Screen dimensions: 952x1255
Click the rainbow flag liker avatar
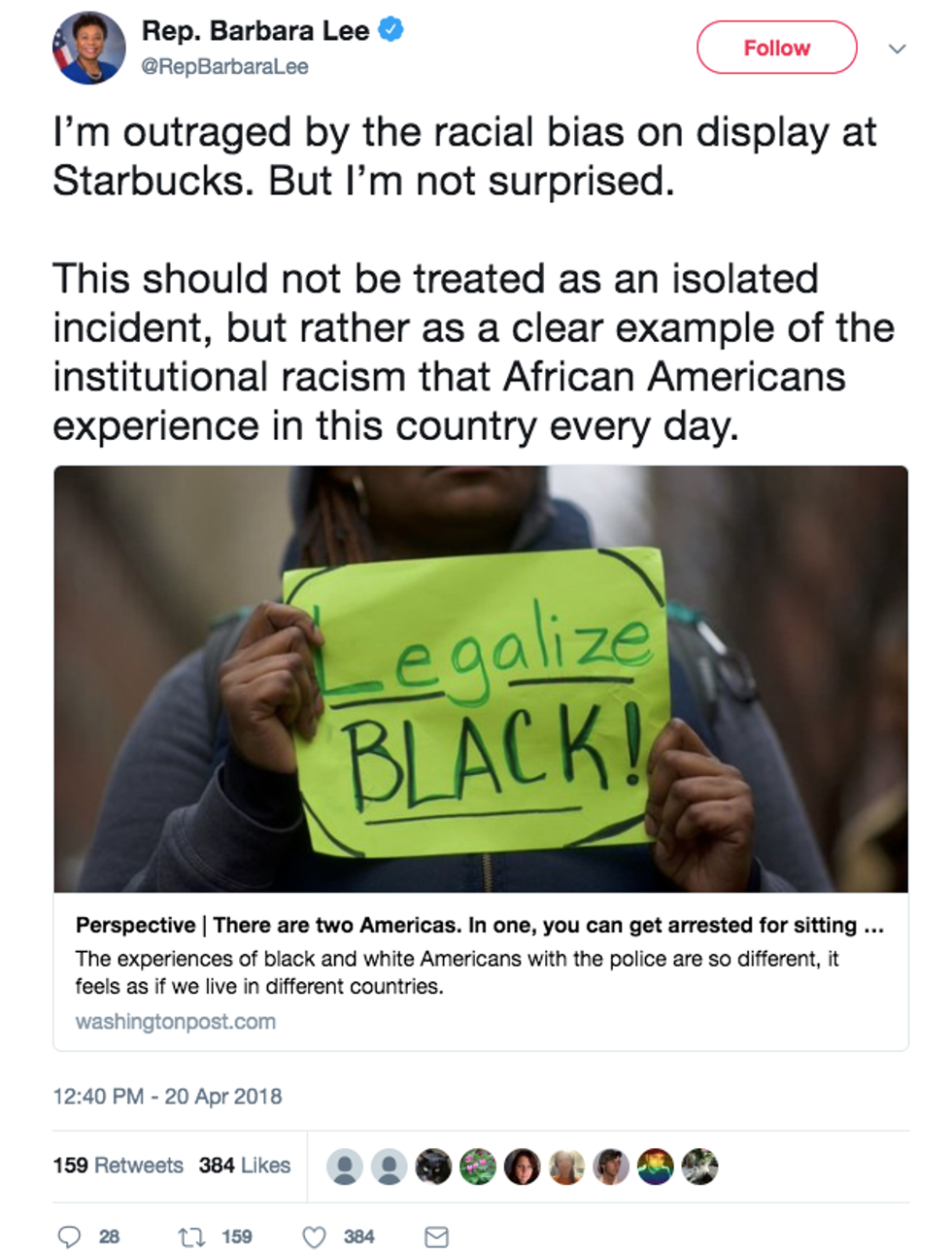[655, 1166]
